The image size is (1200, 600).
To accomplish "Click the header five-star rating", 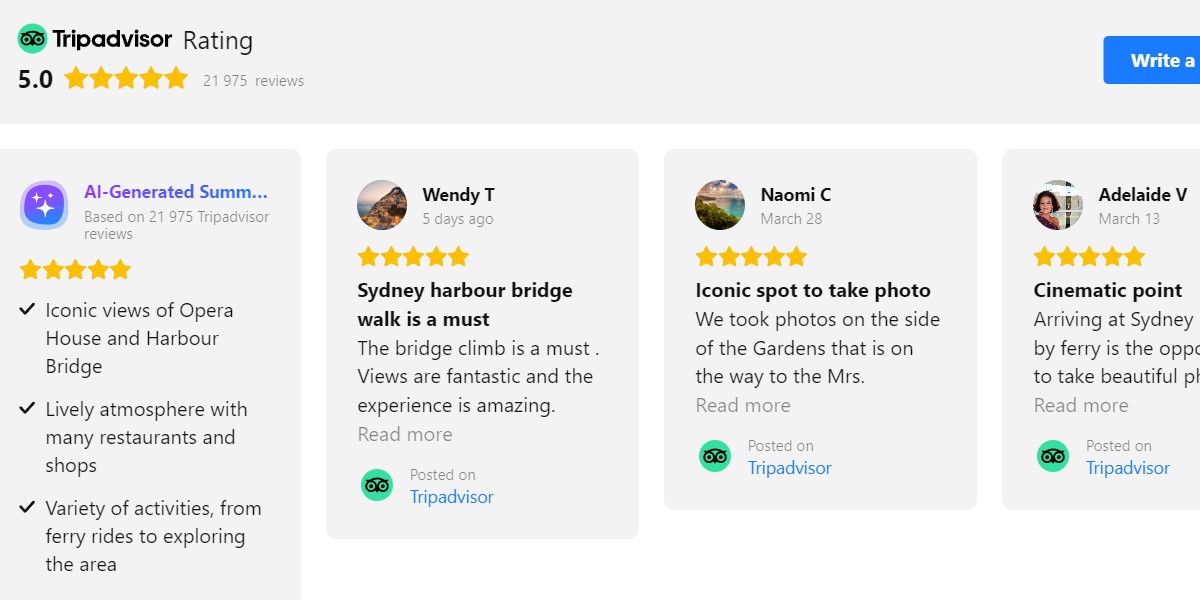I will (x=126, y=78).
